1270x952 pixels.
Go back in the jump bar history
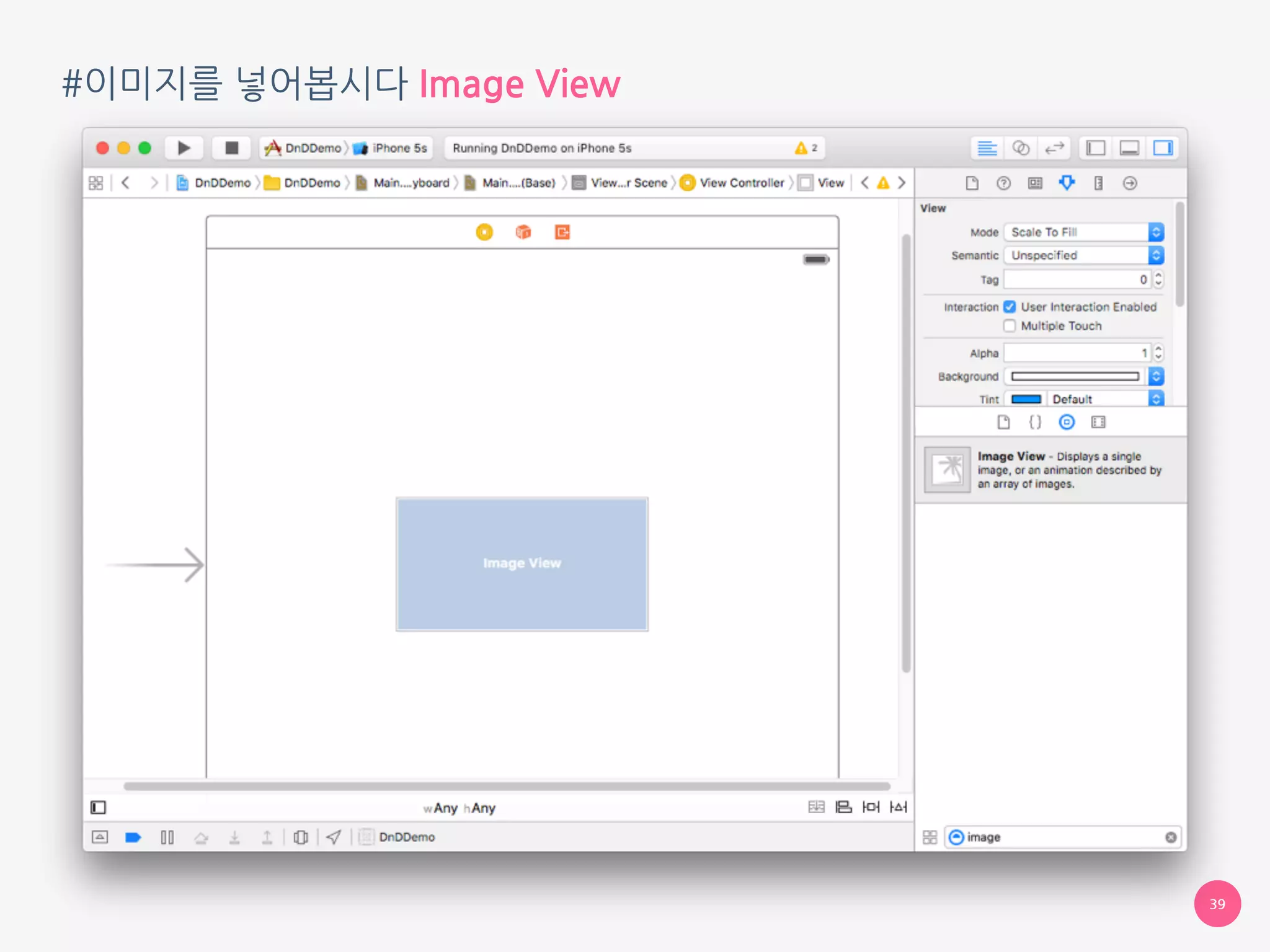coord(126,183)
